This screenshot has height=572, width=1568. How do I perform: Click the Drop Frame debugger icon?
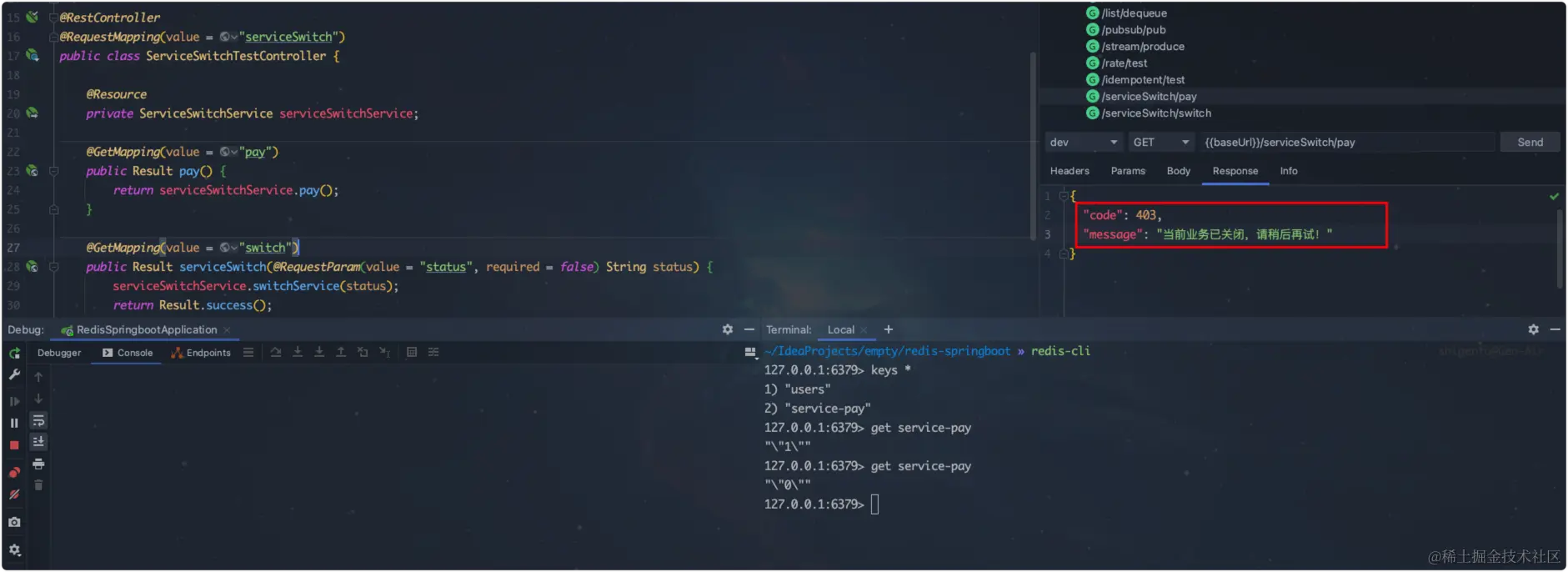pos(363,352)
